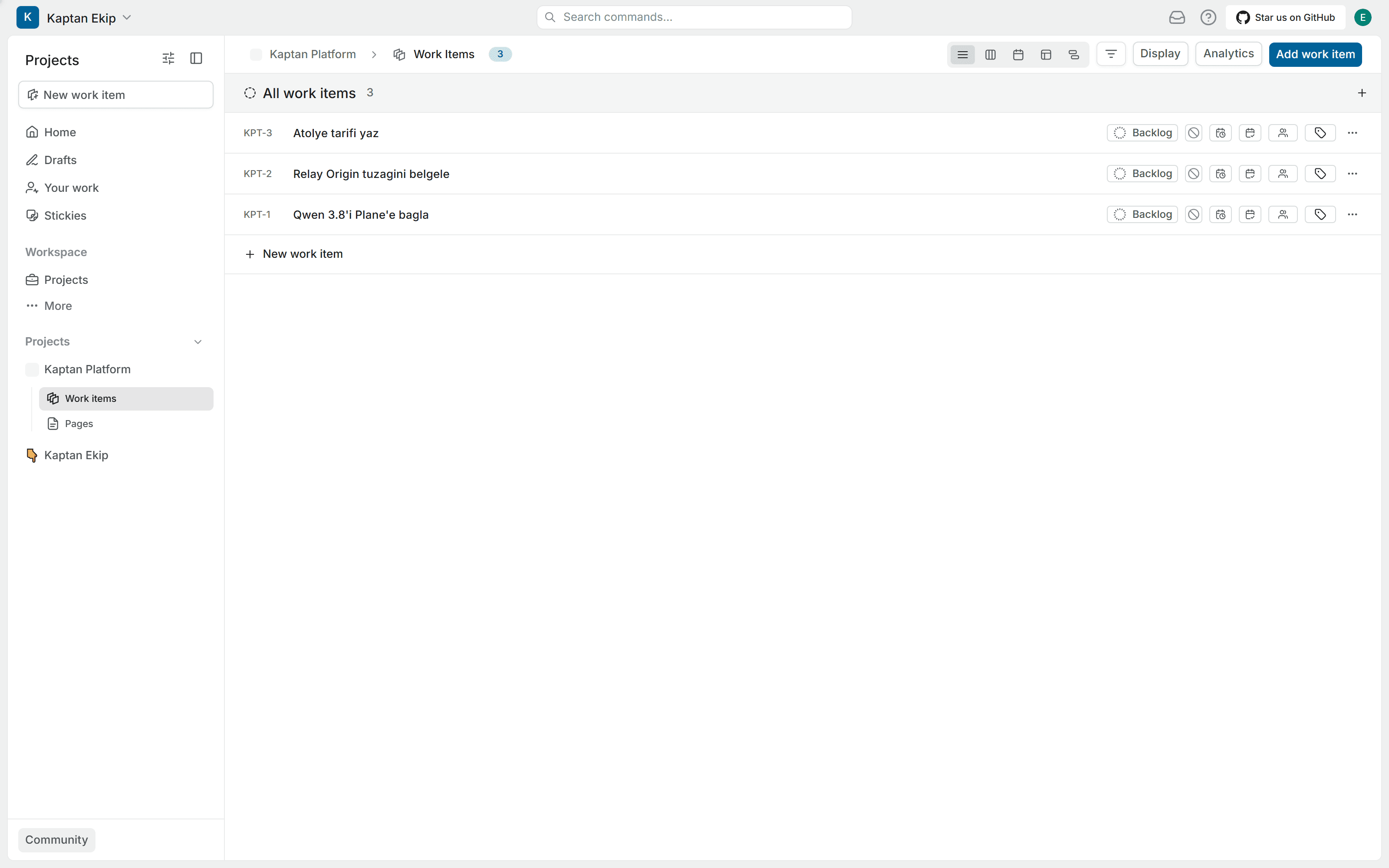The height and width of the screenshot is (868, 1389).
Task: Toggle the sidebar collapse icon
Action: point(196,58)
